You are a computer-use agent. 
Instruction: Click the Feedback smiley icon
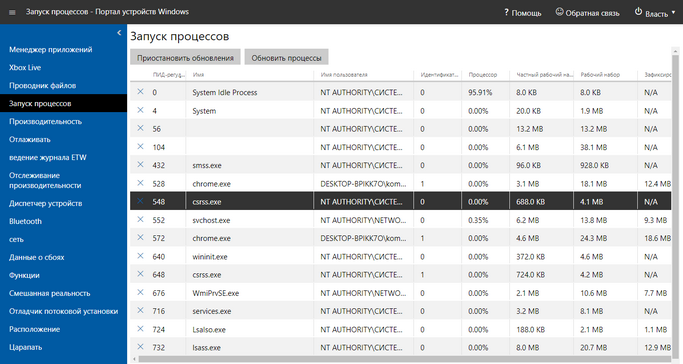[x=559, y=12]
